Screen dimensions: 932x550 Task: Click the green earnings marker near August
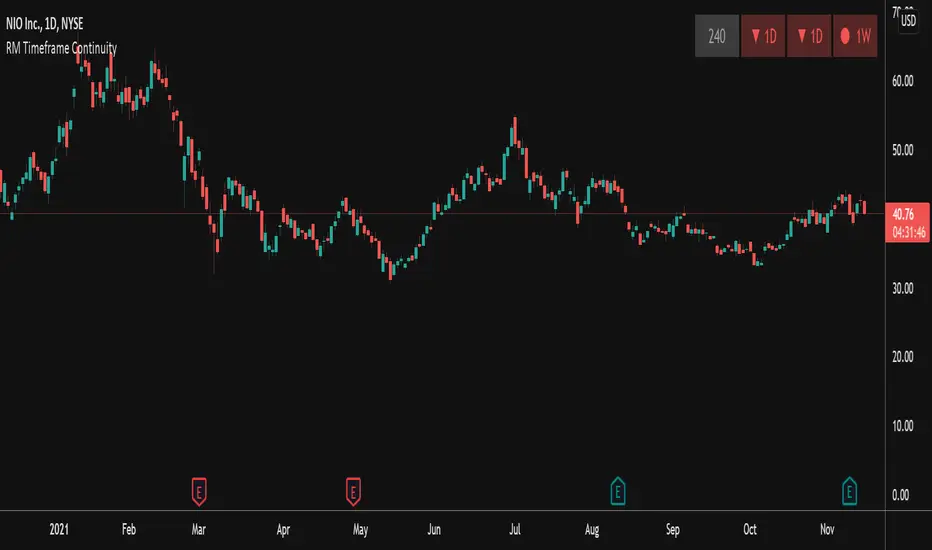click(618, 491)
